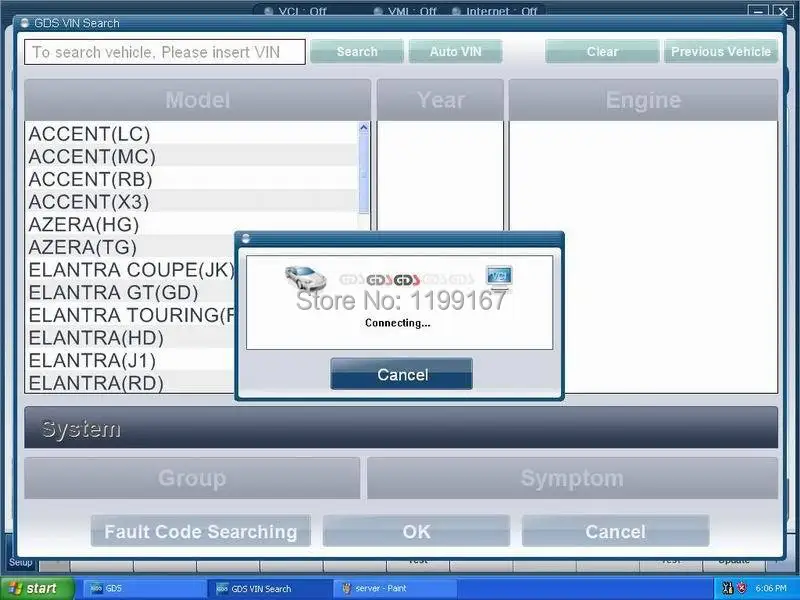Click the System header bar
800x600 pixels.
[401, 428]
